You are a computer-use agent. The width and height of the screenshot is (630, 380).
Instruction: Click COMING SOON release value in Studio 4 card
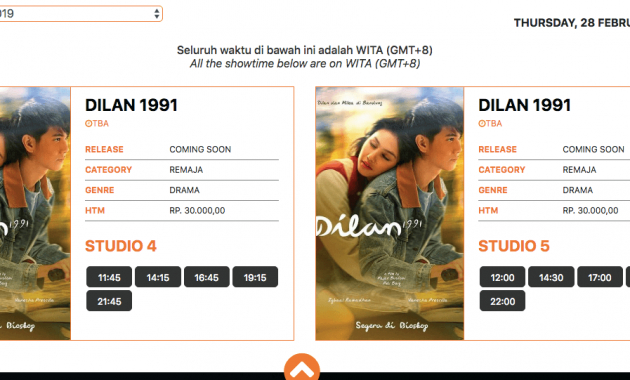point(200,149)
